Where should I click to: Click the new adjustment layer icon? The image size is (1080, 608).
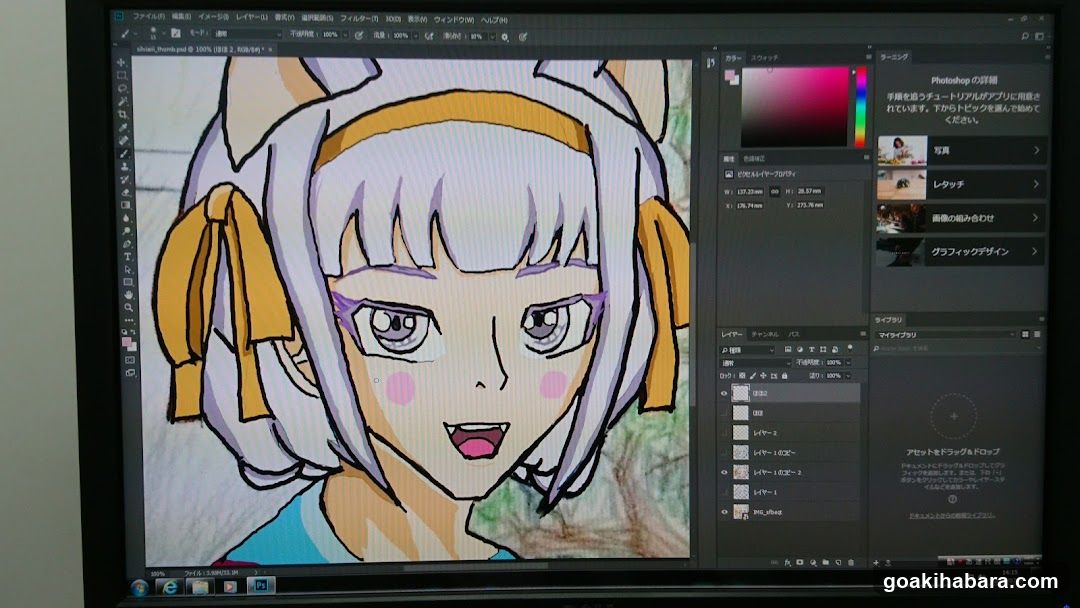(x=813, y=563)
